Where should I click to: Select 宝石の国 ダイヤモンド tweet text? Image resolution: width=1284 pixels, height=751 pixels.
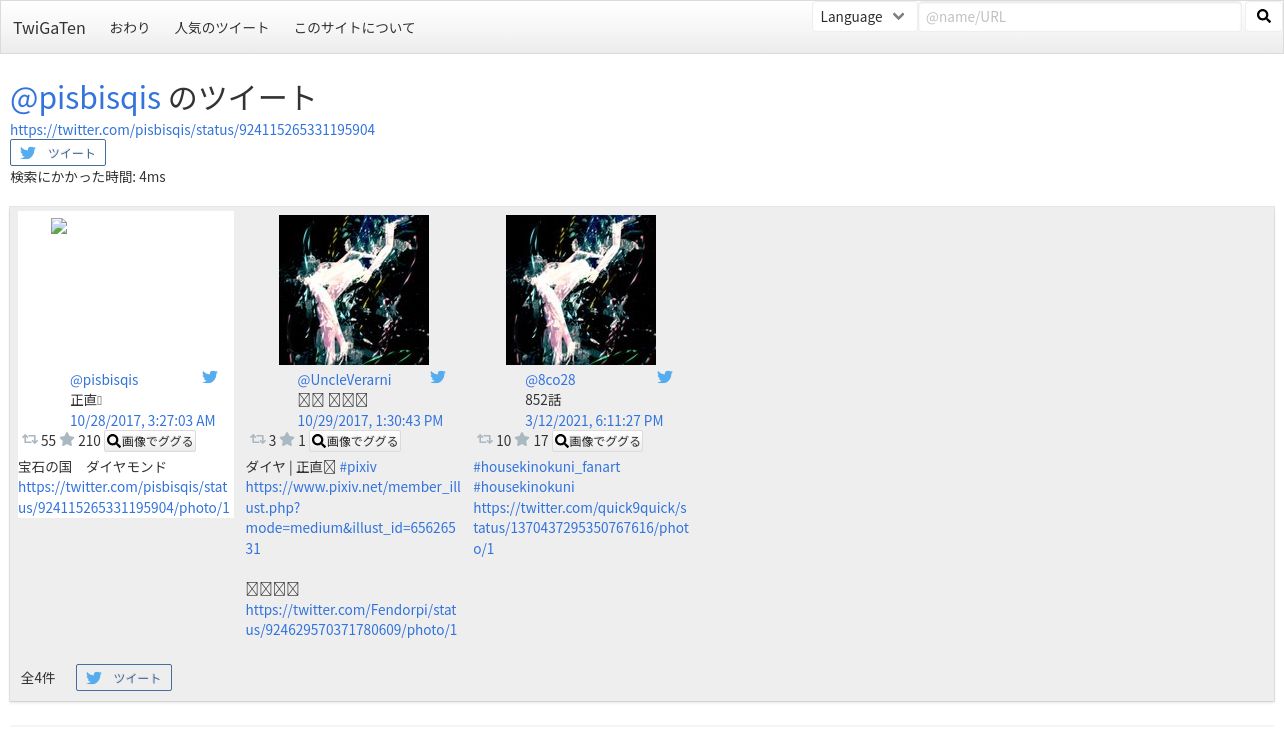click(92, 467)
